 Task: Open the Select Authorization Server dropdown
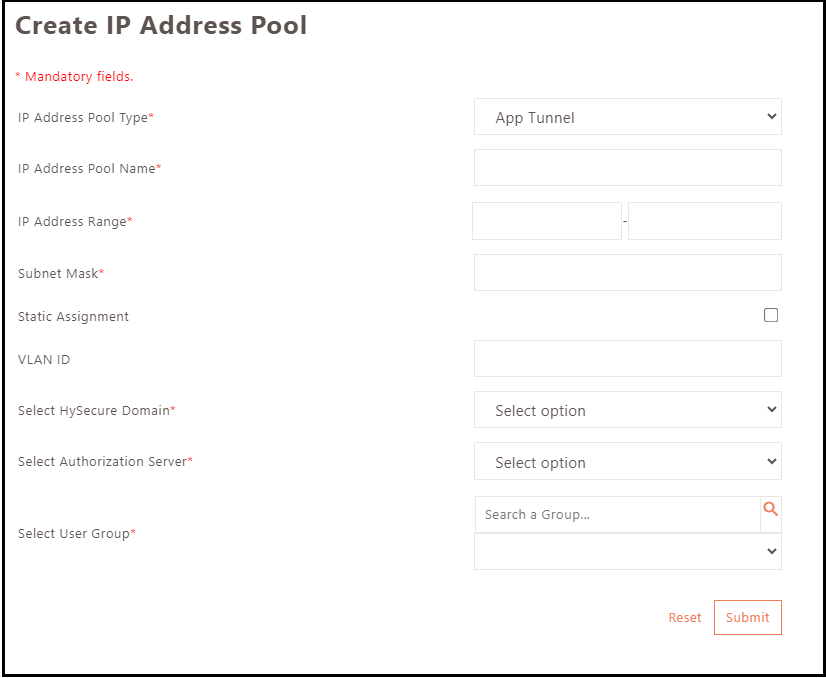click(627, 462)
